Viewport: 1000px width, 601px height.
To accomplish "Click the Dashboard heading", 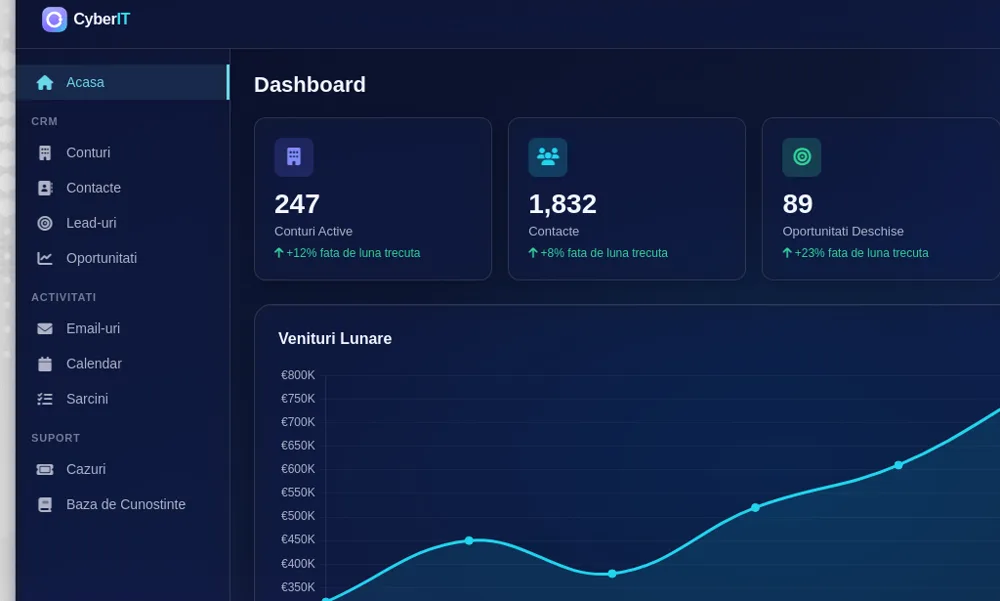I will [310, 85].
